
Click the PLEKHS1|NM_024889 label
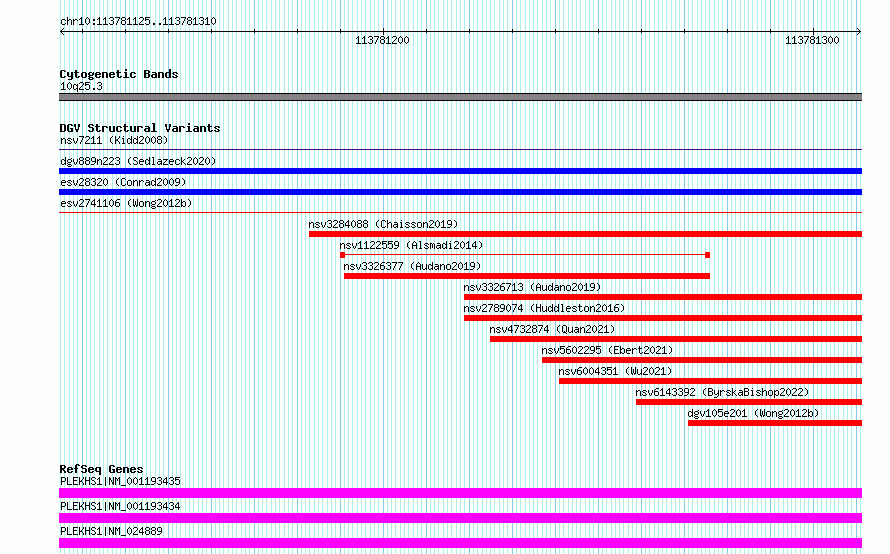[x=111, y=531]
